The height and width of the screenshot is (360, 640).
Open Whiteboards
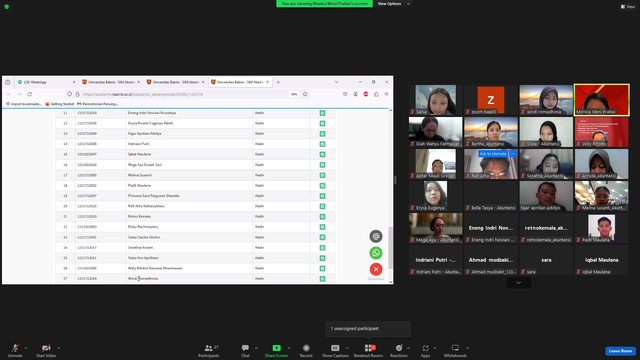pyautogui.click(x=455, y=350)
